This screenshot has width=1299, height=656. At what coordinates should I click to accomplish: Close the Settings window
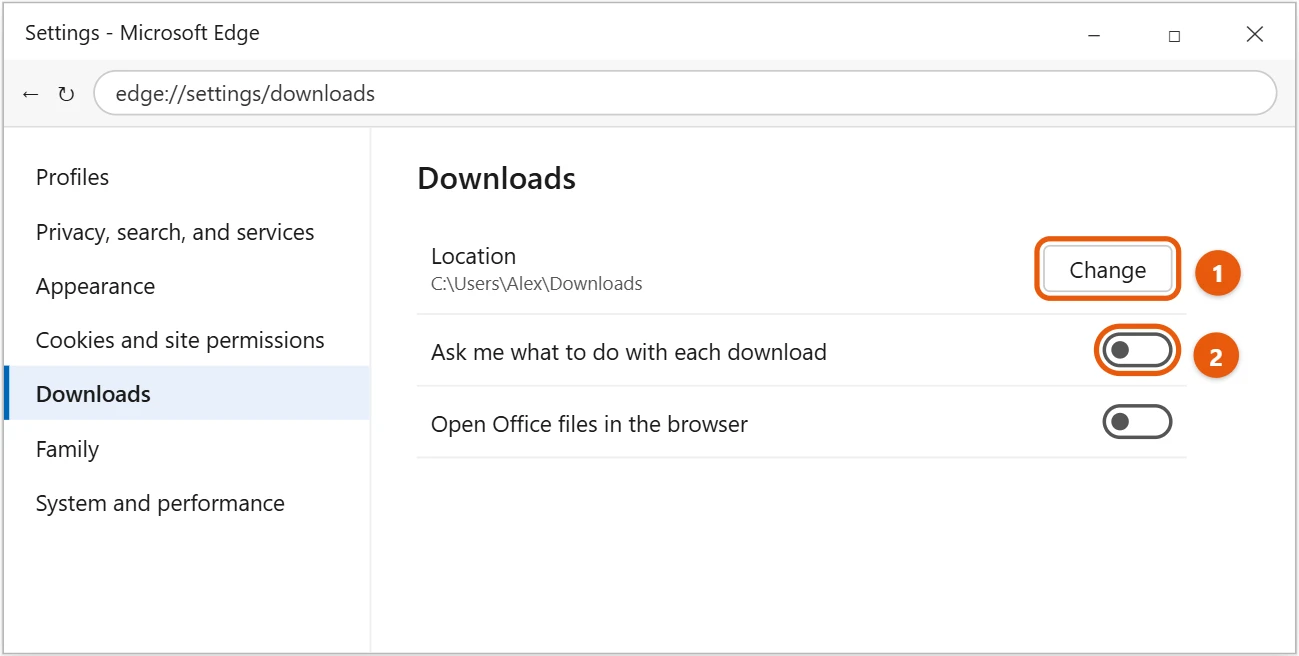point(1255,35)
